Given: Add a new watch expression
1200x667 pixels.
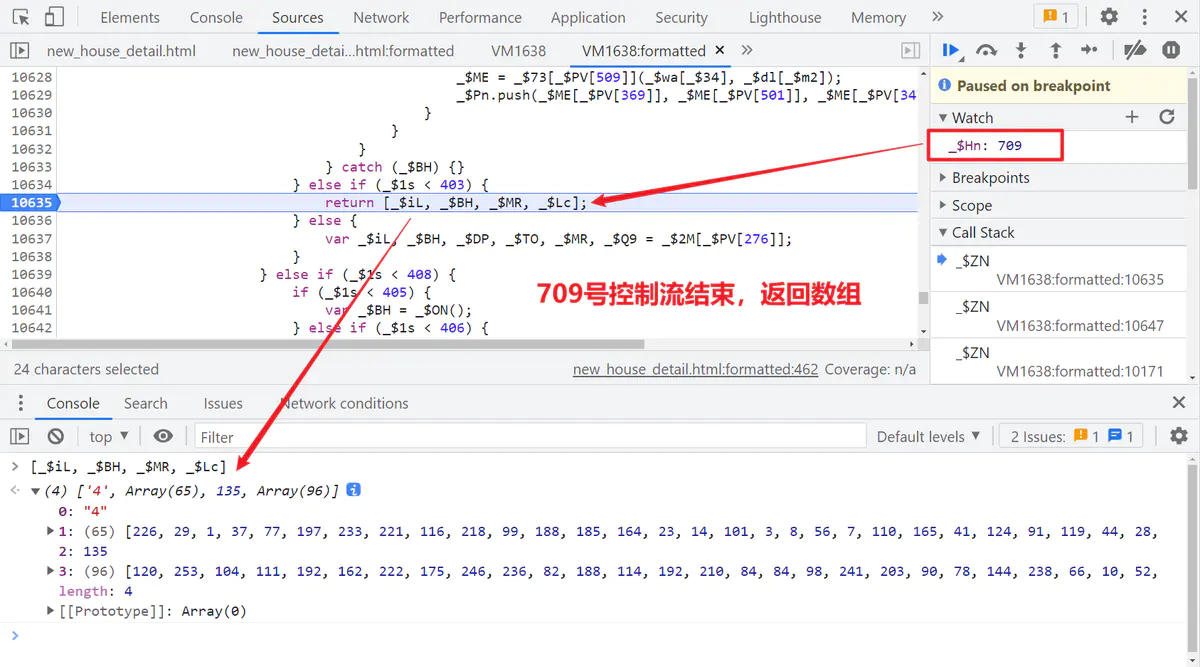Looking at the screenshot, I should point(1132,117).
